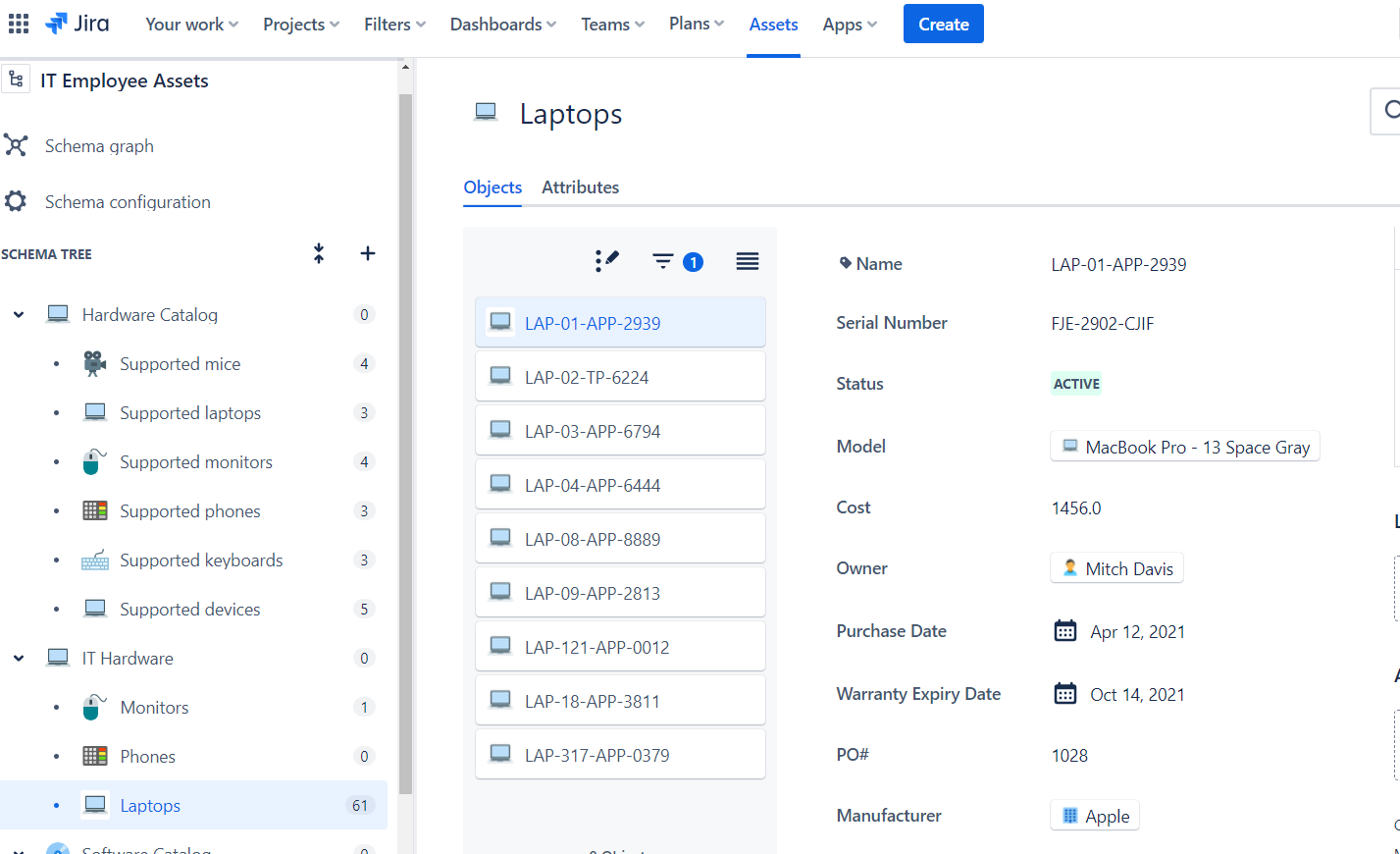Collapse all items in the schema tree
The width and height of the screenshot is (1400, 854).
pyautogui.click(x=319, y=253)
